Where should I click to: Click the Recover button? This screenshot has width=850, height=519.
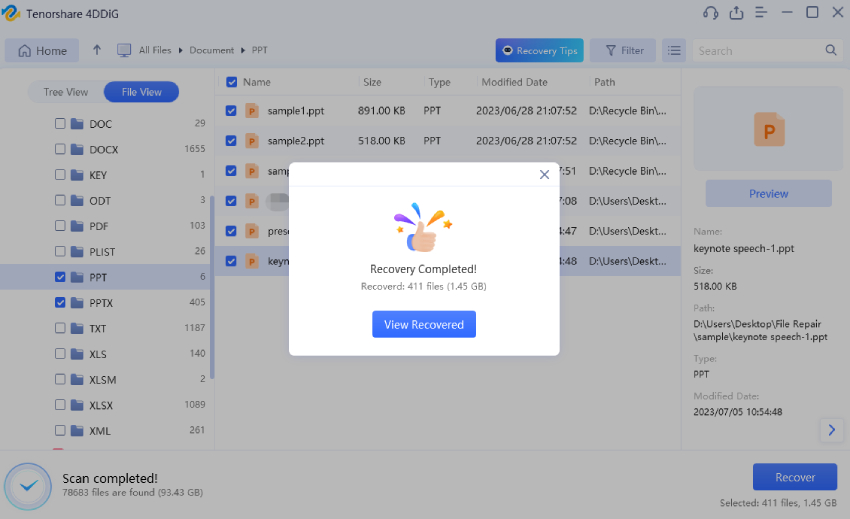click(795, 477)
